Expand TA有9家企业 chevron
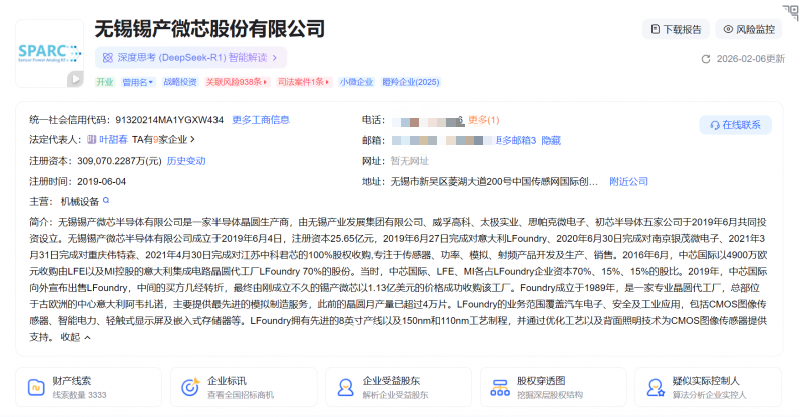 [192, 139]
